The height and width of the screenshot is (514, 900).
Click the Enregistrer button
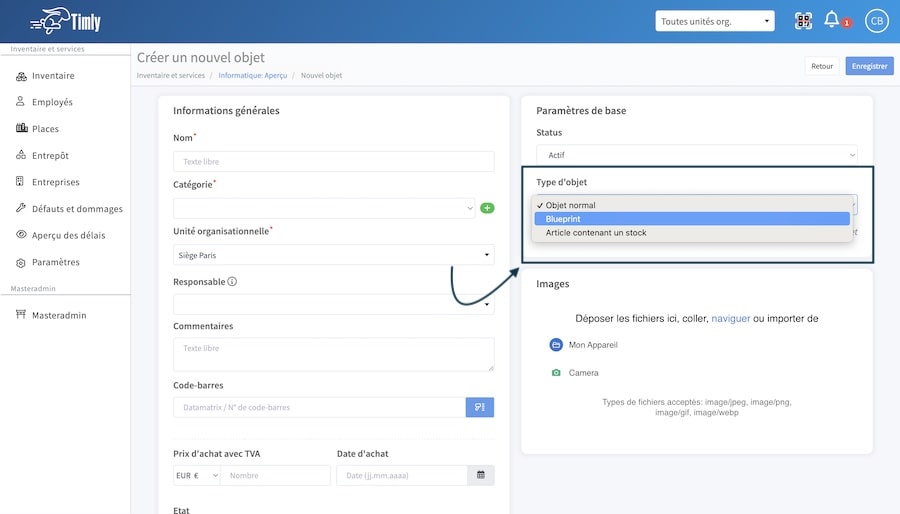(869, 66)
